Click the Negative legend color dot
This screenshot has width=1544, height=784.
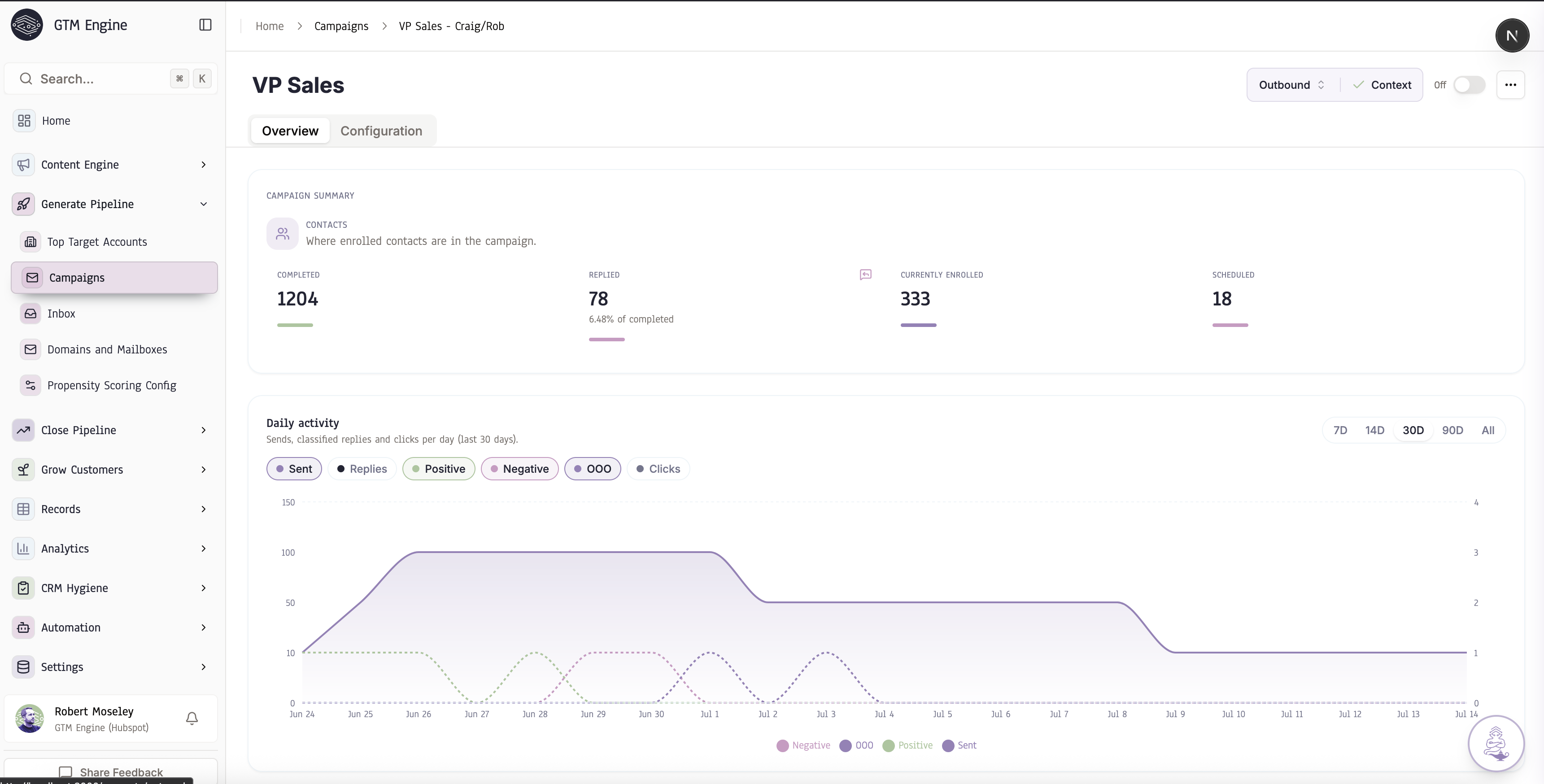tap(782, 745)
